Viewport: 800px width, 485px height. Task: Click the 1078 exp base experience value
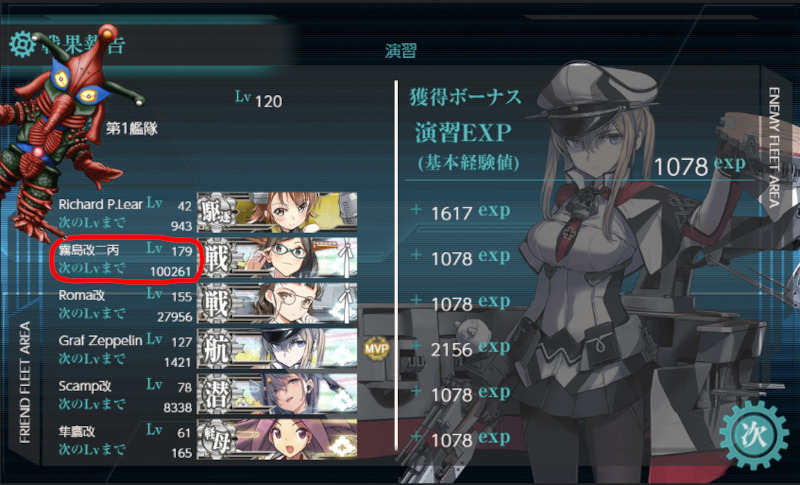point(699,166)
